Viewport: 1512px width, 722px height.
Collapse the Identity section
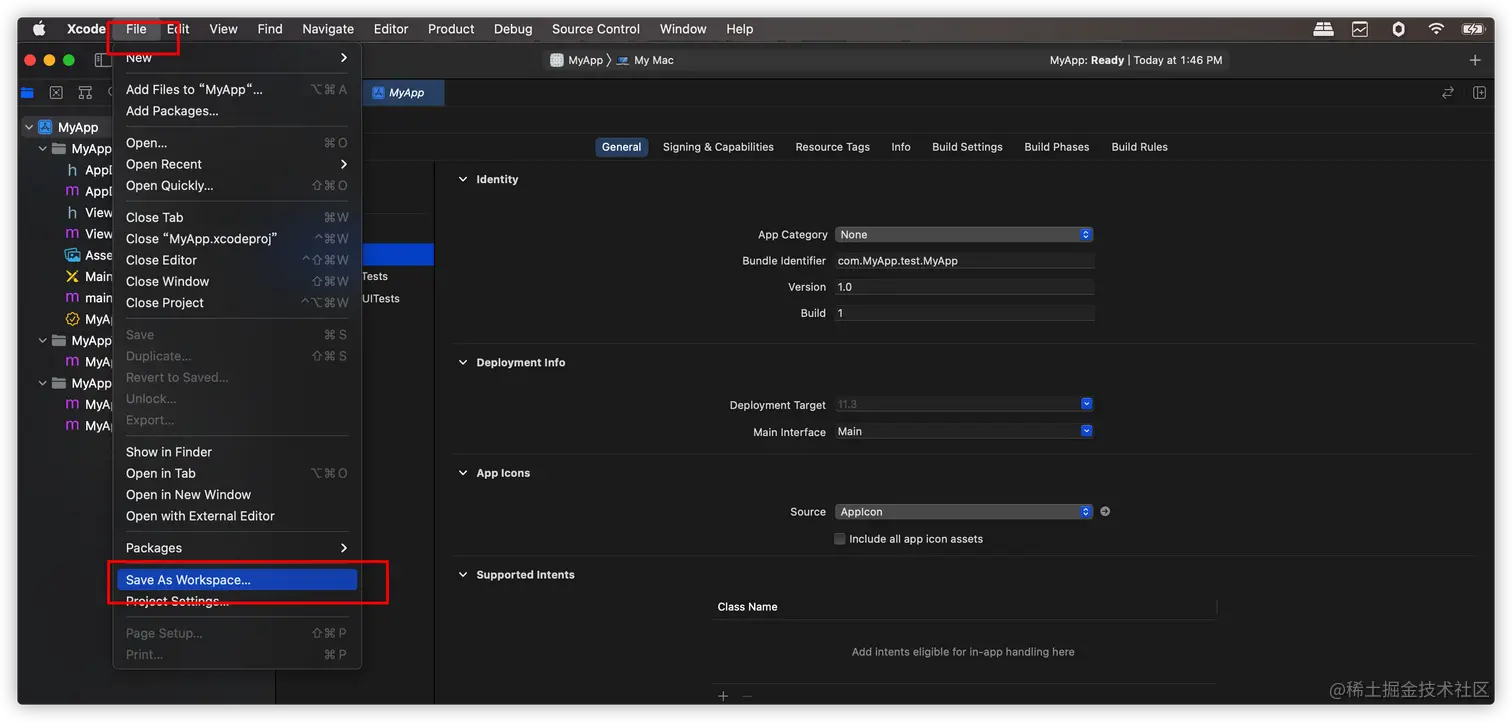point(463,179)
